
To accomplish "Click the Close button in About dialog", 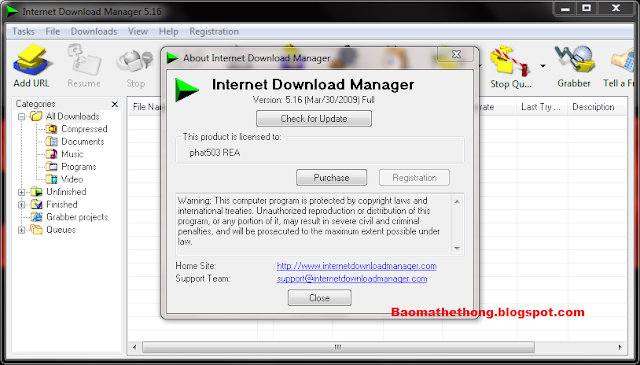I will [320, 298].
